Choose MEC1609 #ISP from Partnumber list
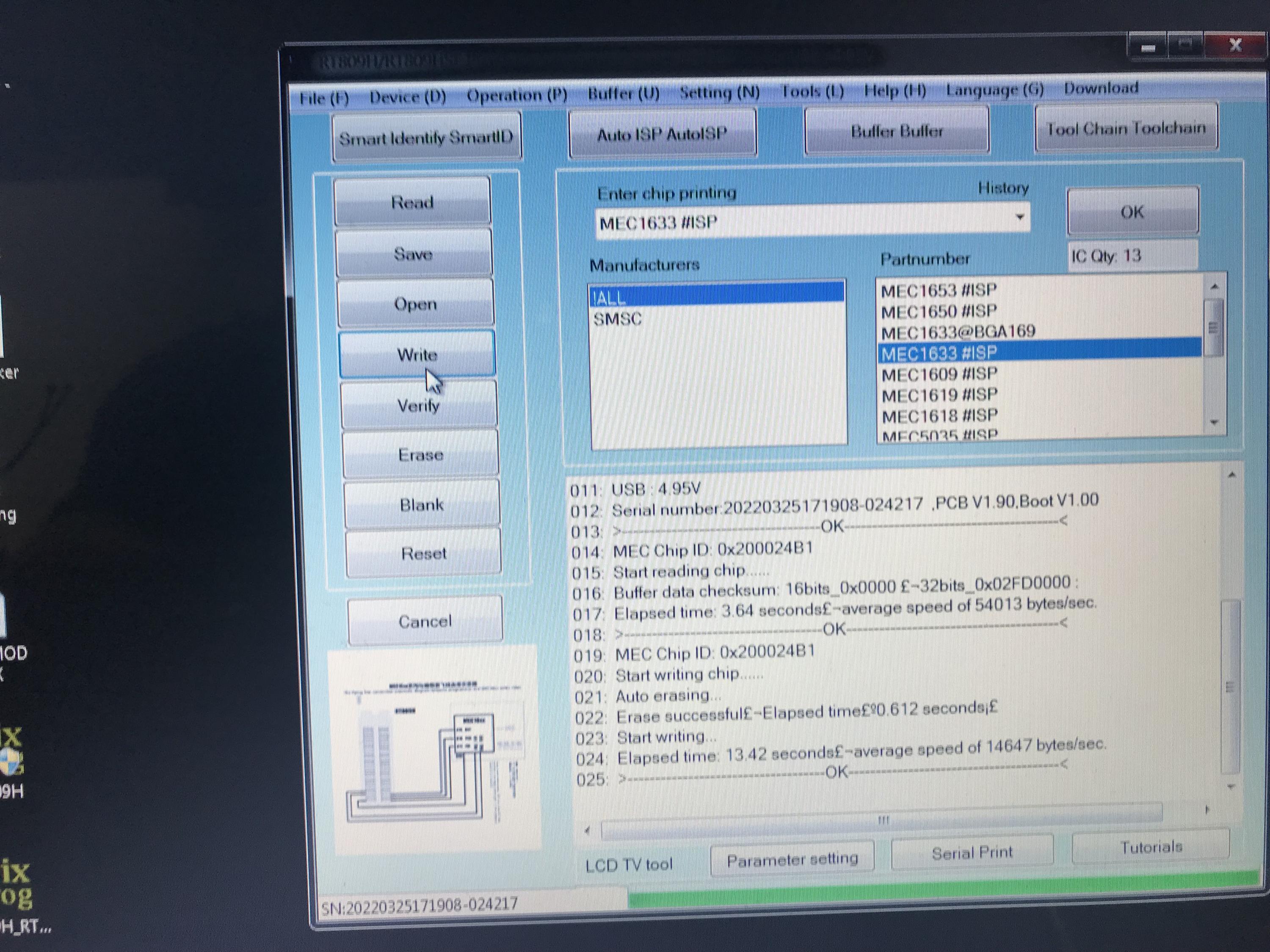 pos(939,374)
